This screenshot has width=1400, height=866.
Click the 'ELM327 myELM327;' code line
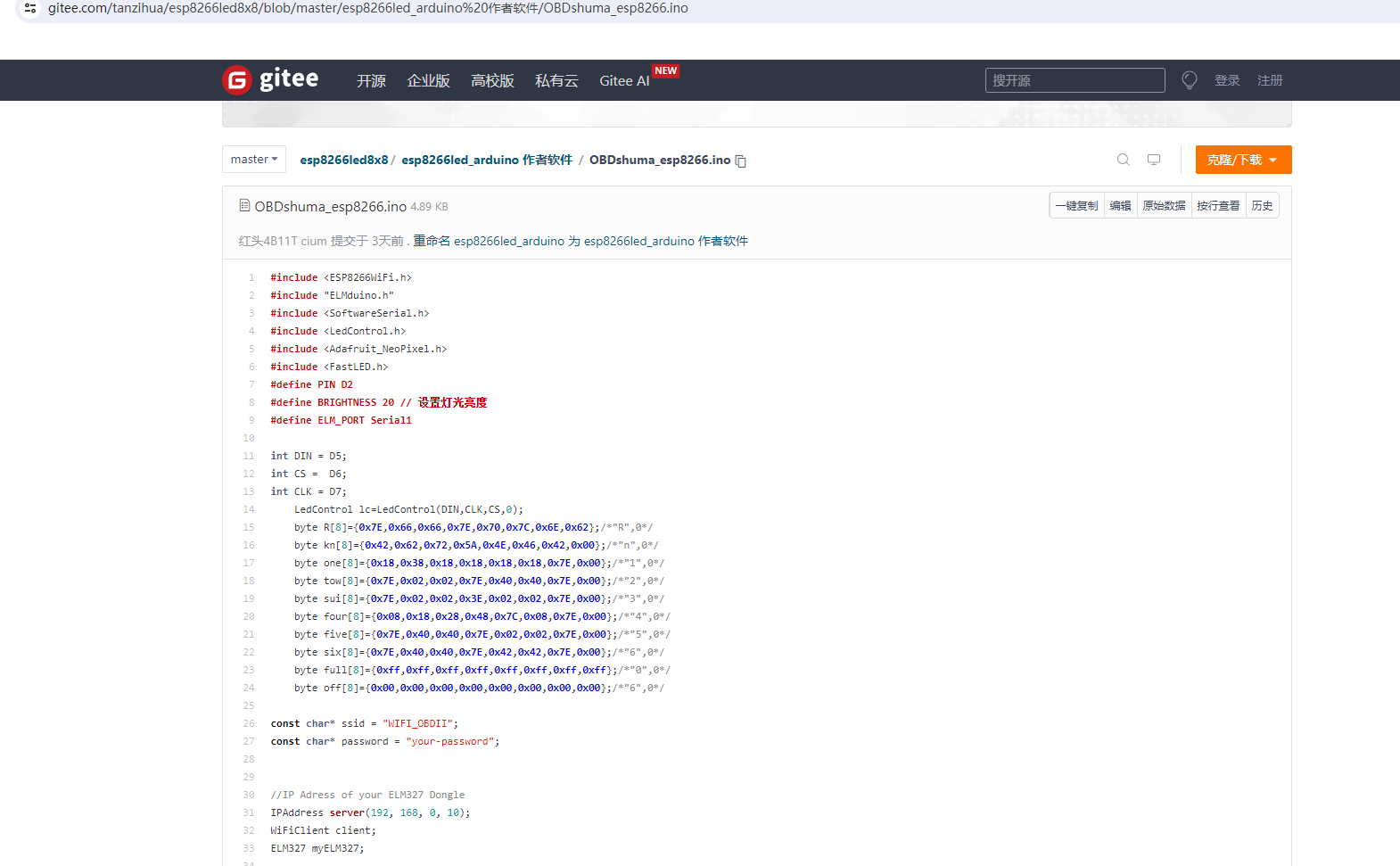pyautogui.click(x=317, y=848)
